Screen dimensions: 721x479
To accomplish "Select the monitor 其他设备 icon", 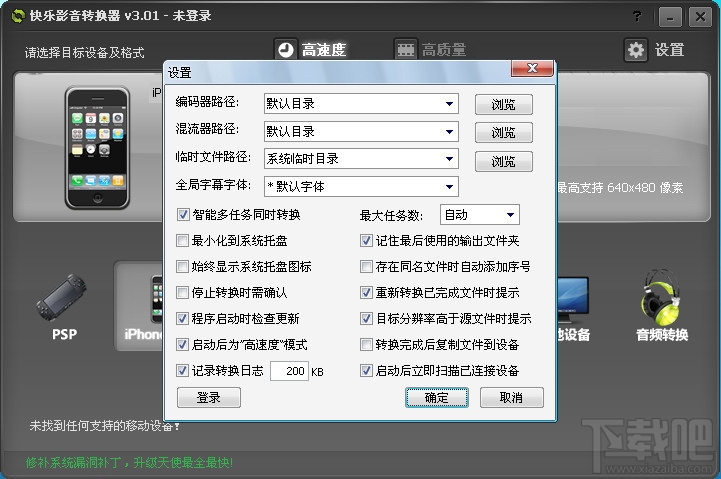I will (573, 309).
